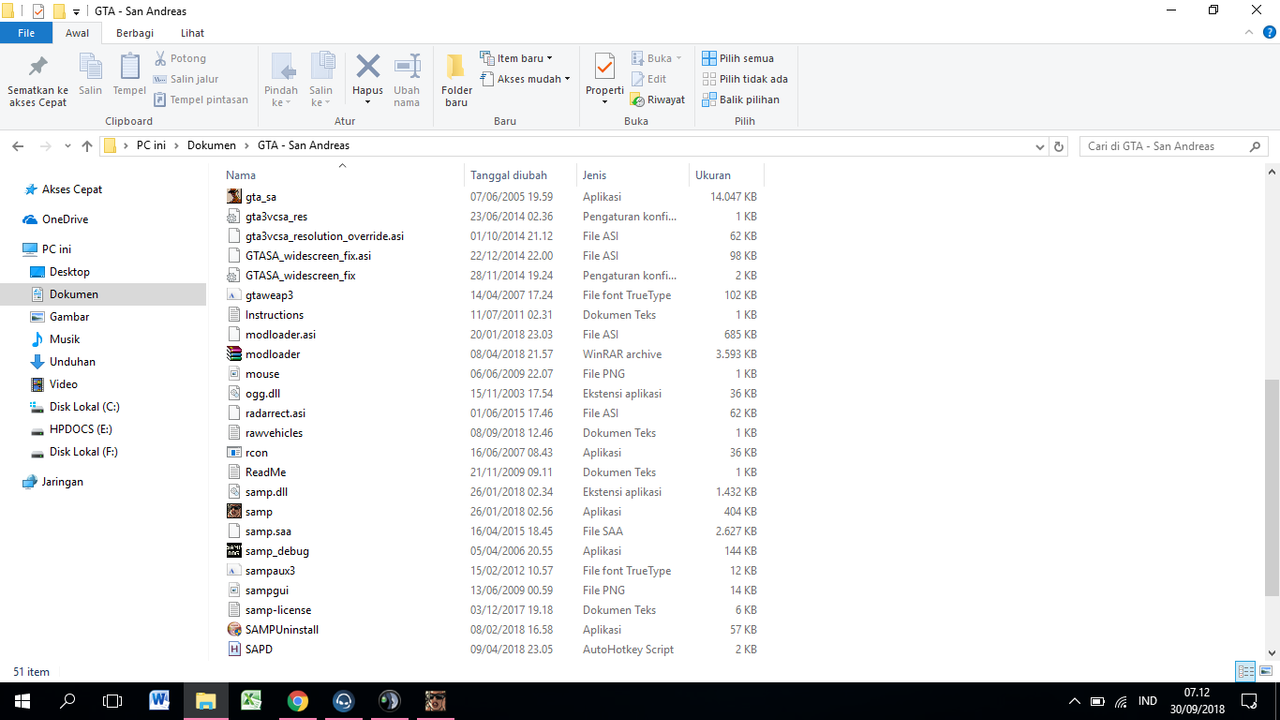Go back in folder navigation
Screen dimensions: 1280x720
[18, 146]
